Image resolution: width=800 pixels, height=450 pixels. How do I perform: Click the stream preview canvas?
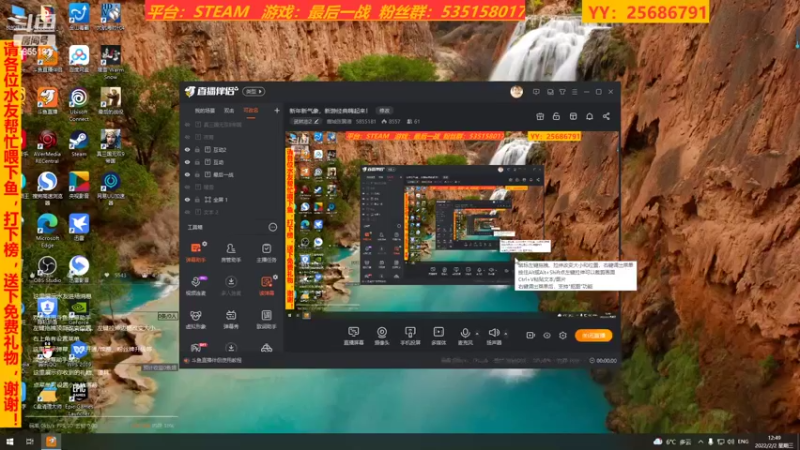click(x=452, y=224)
